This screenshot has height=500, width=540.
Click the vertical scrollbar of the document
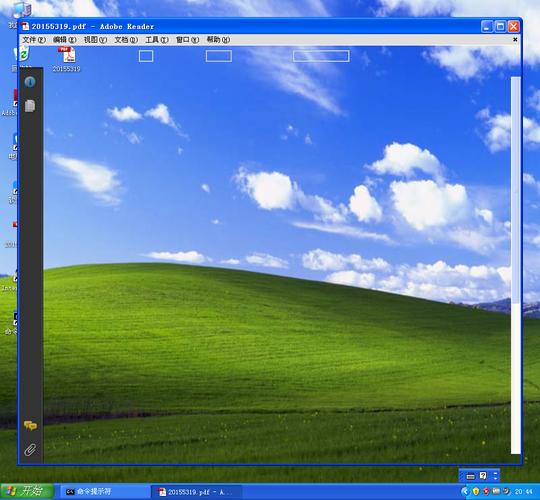coord(516,265)
